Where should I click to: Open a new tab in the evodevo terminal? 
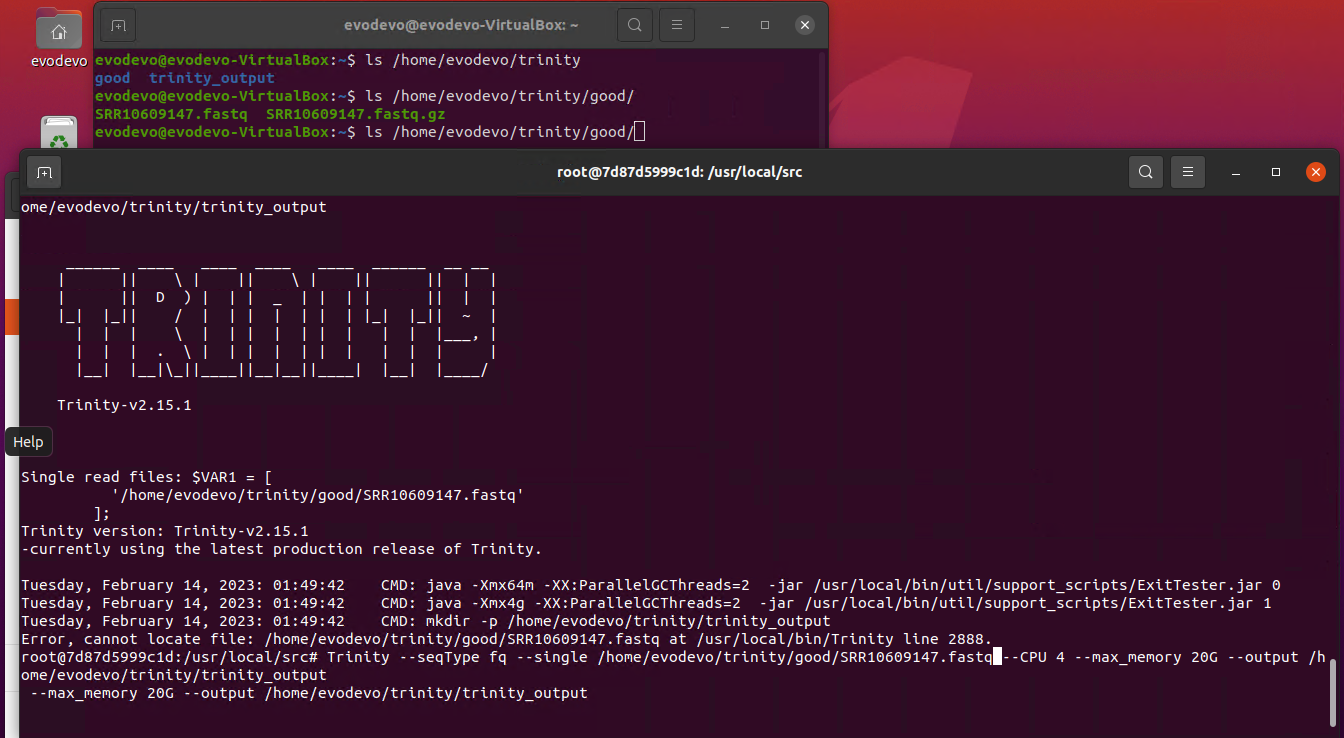pyautogui.click(x=118, y=25)
